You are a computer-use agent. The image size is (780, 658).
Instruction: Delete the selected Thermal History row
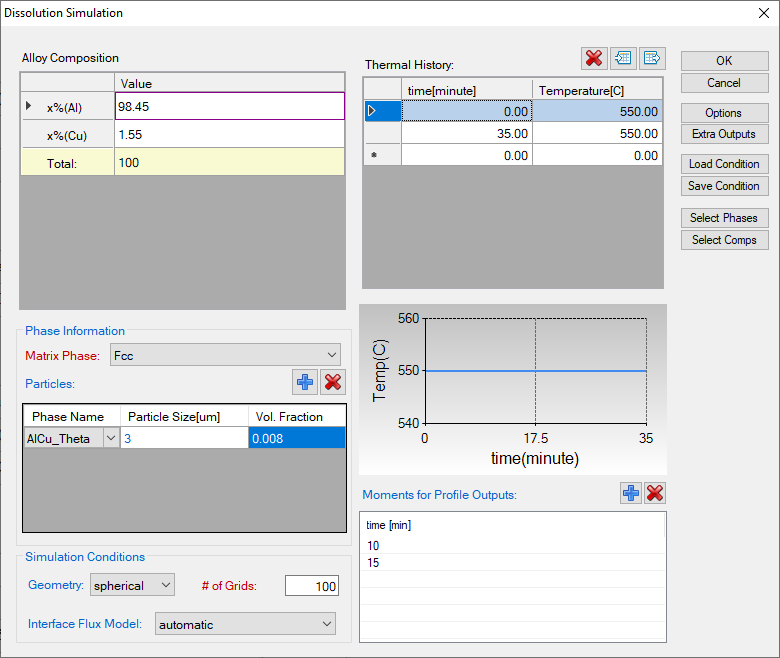point(594,58)
